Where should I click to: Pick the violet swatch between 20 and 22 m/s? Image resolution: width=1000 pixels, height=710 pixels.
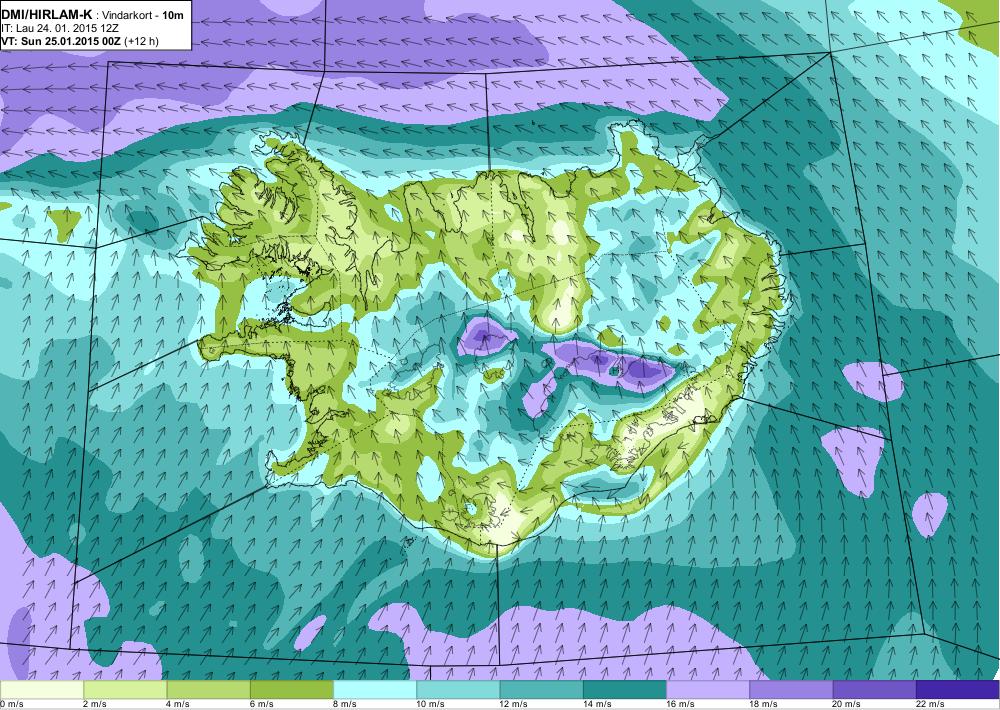coord(874,690)
